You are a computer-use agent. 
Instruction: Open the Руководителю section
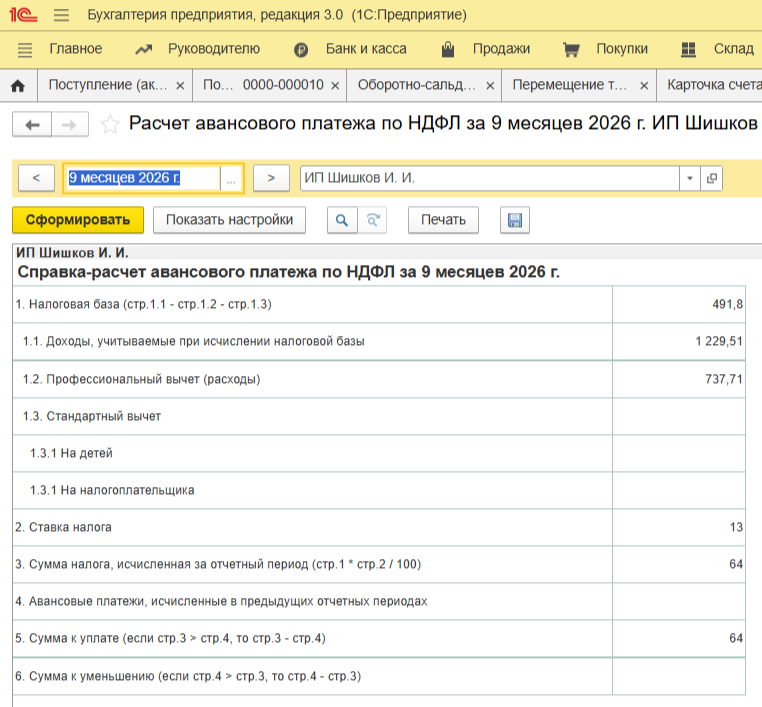click(214, 49)
